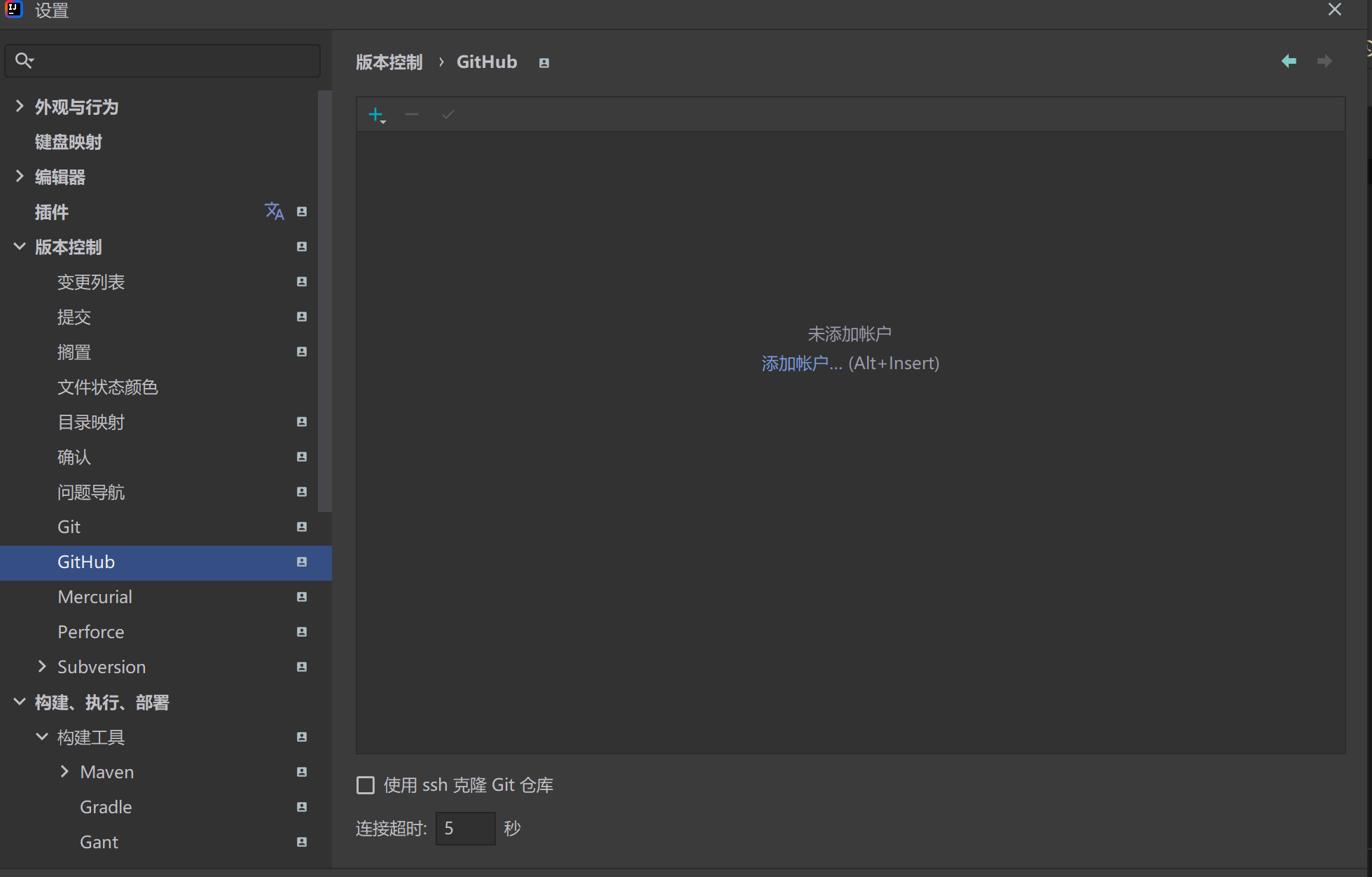Click the plus add account icon
Screen dimensions: 1372x877
coord(376,114)
